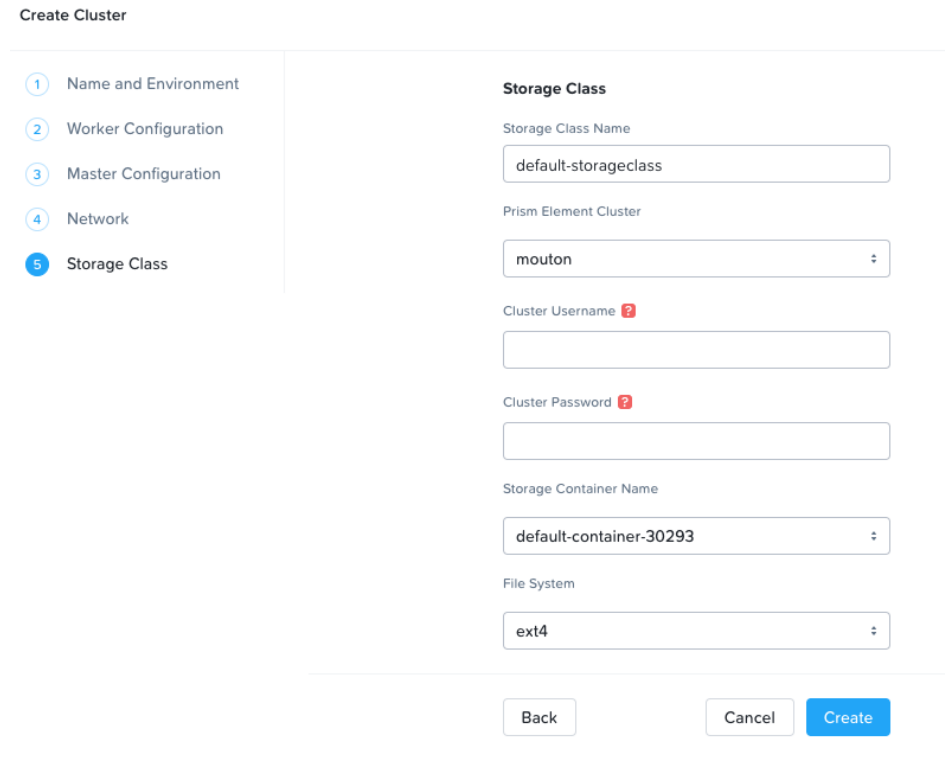Click the Create button

tap(848, 717)
